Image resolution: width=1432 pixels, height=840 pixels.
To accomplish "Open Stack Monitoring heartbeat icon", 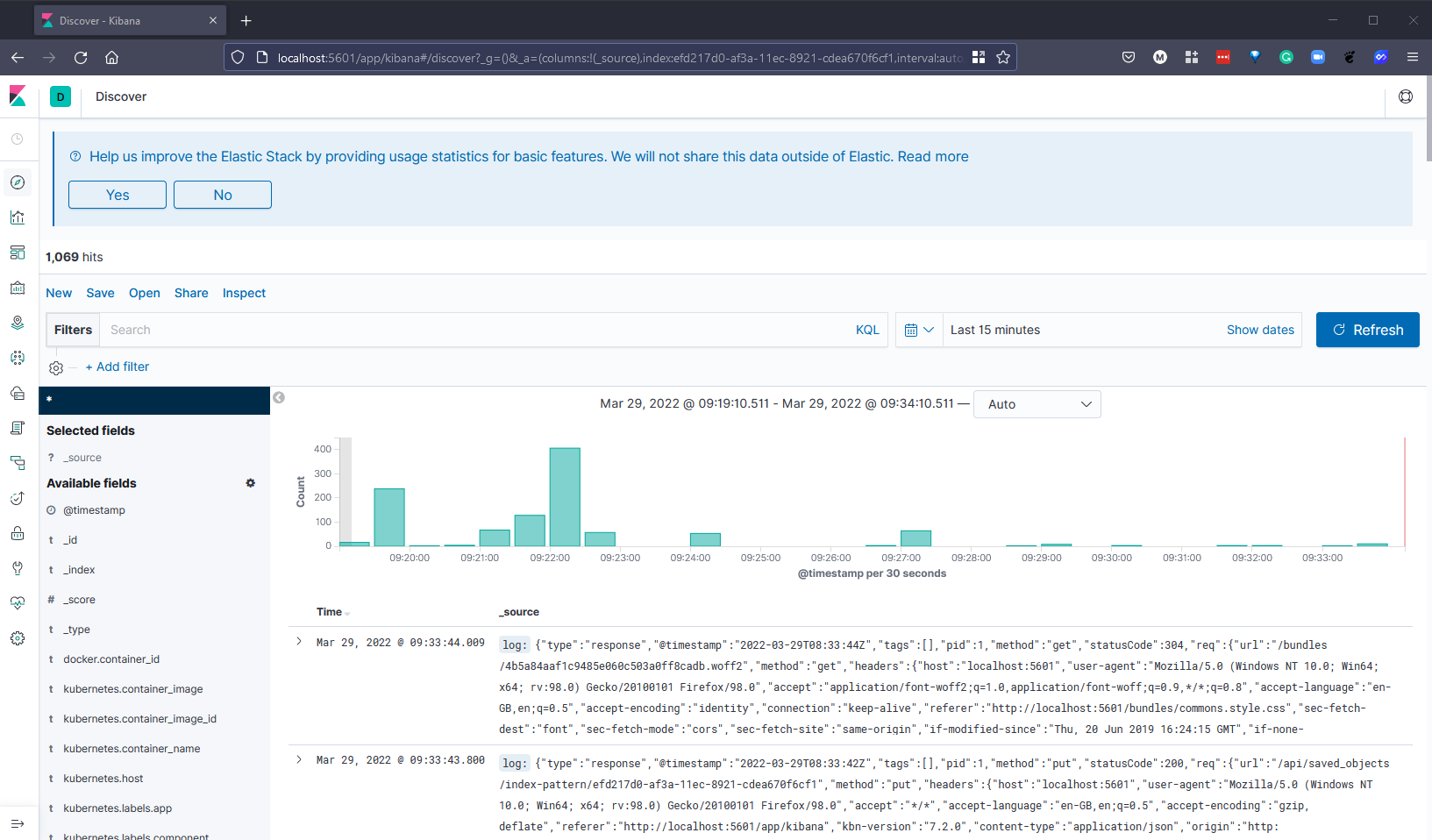I will 18,603.
